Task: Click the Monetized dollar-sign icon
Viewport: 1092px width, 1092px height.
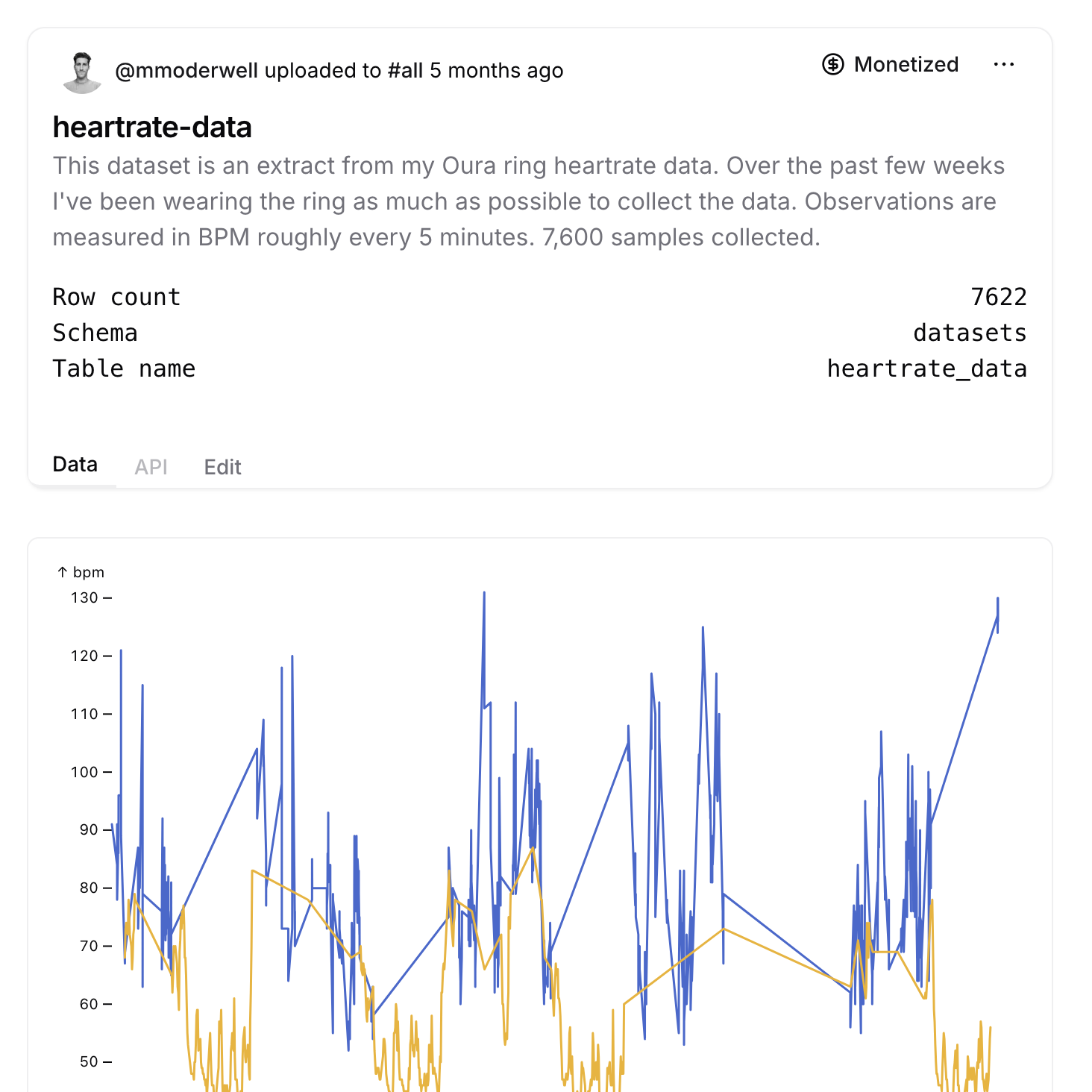Action: pos(832,65)
